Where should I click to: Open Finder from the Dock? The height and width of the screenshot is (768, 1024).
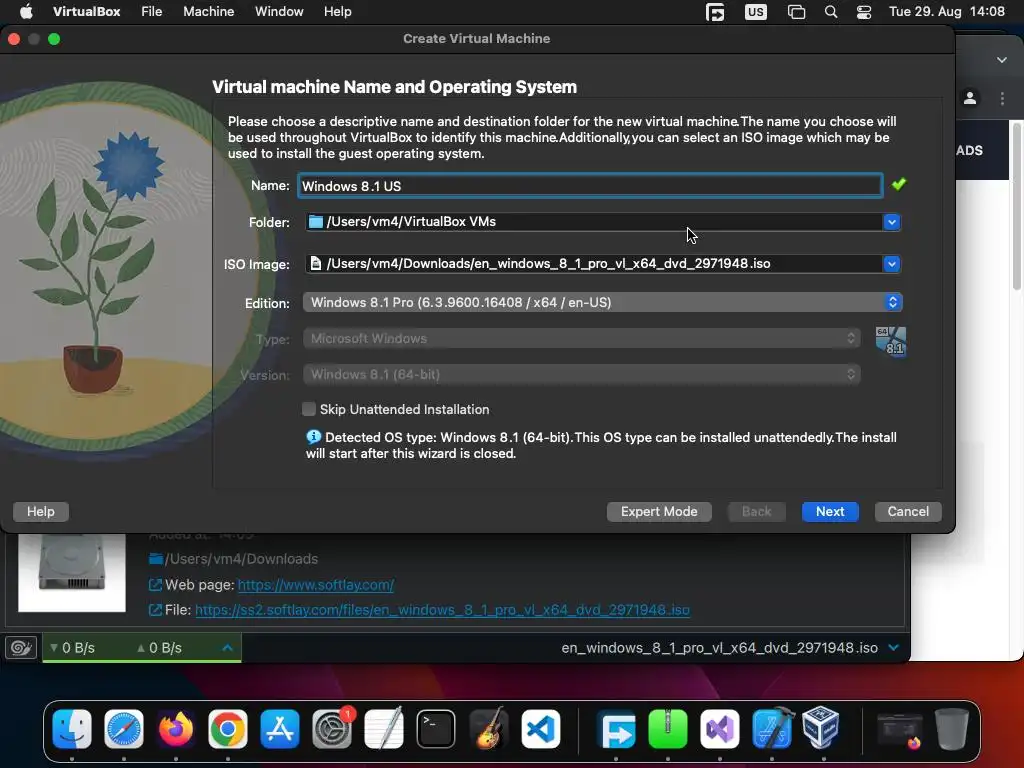[72, 728]
